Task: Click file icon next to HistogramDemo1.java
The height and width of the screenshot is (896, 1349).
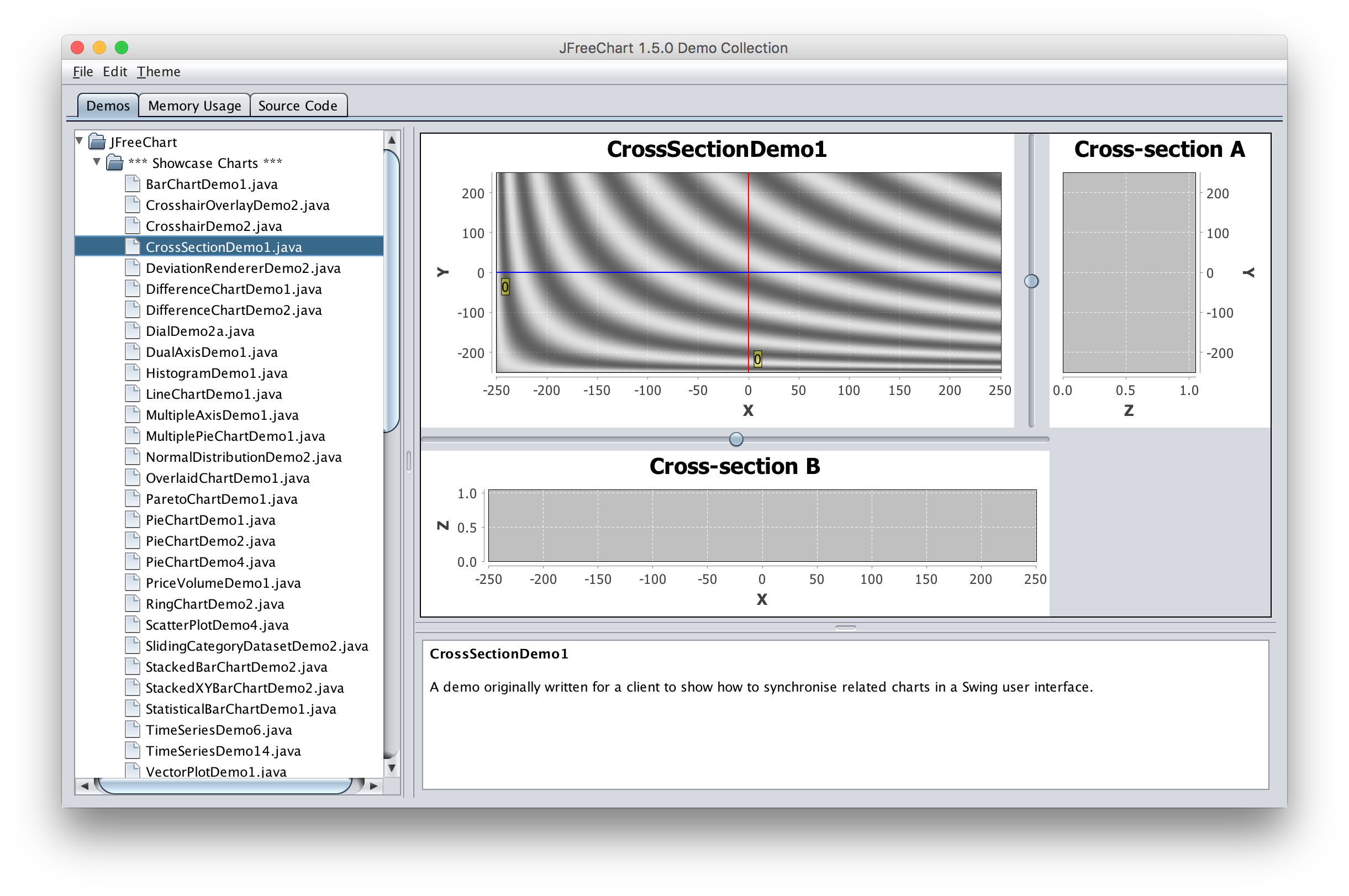Action: (133, 372)
